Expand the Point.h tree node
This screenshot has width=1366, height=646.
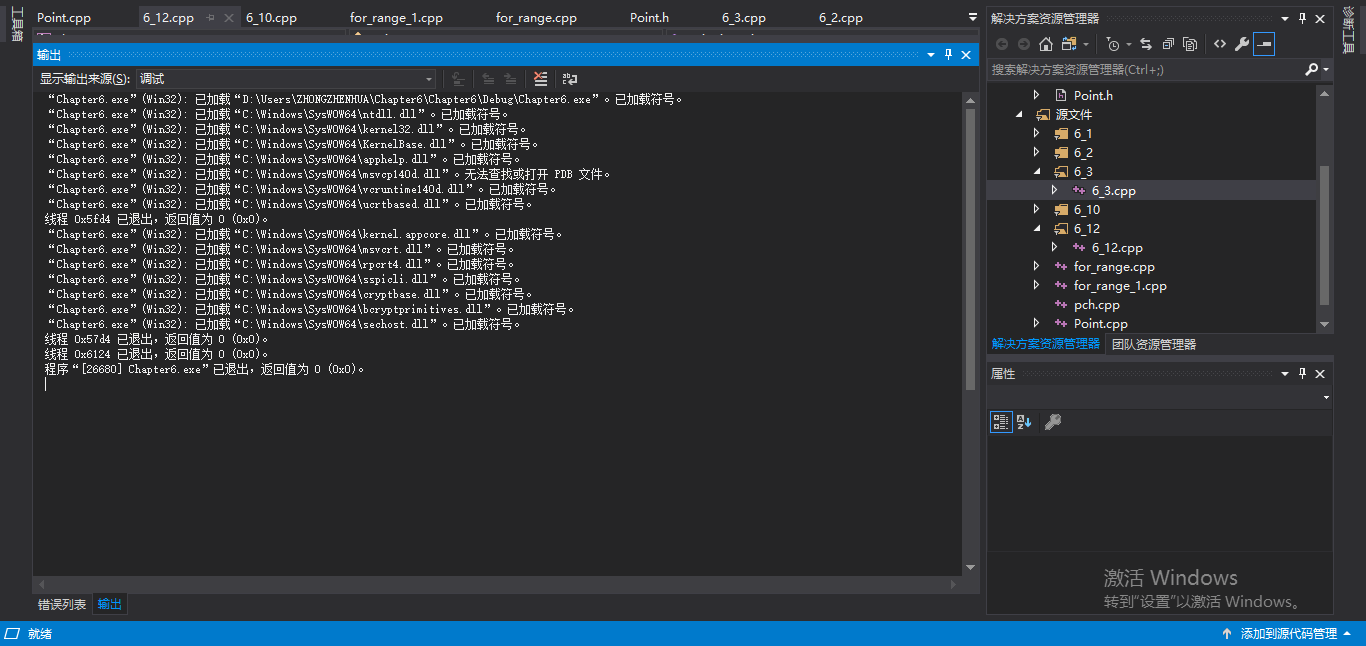pyautogui.click(x=1037, y=95)
